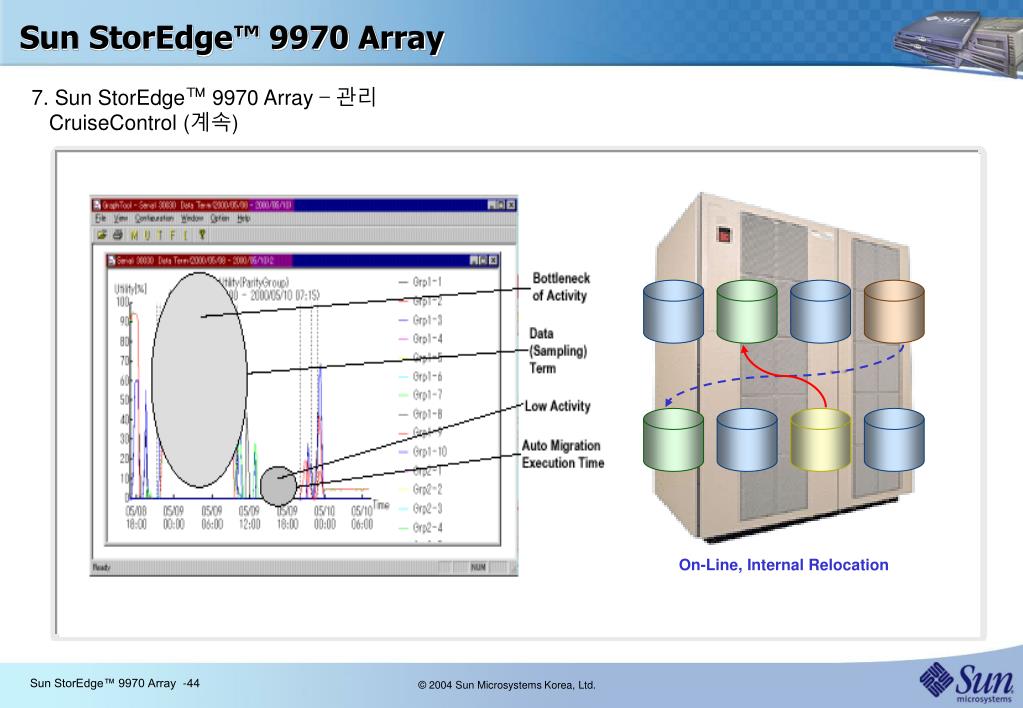The image size is (1023, 708).
Task: Select the T toolbar button
Action: point(160,236)
